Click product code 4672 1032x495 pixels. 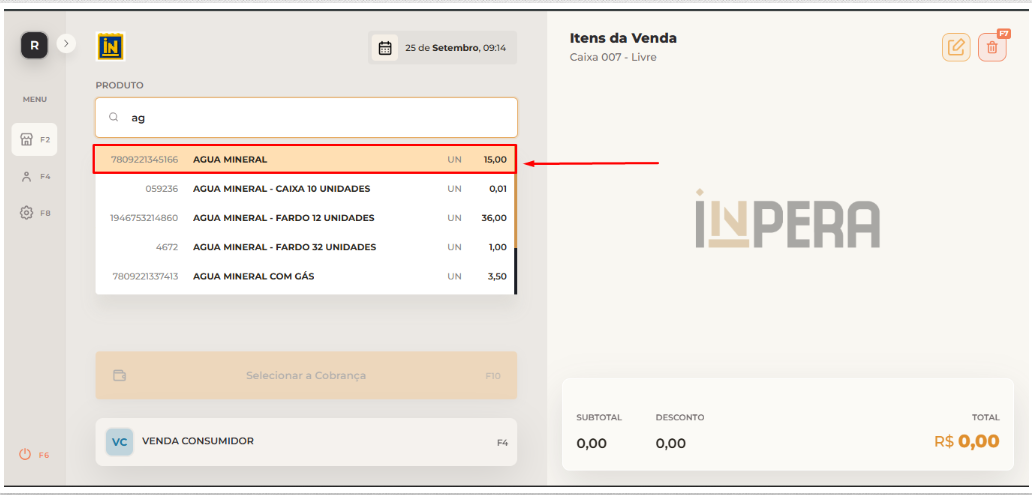coord(167,247)
